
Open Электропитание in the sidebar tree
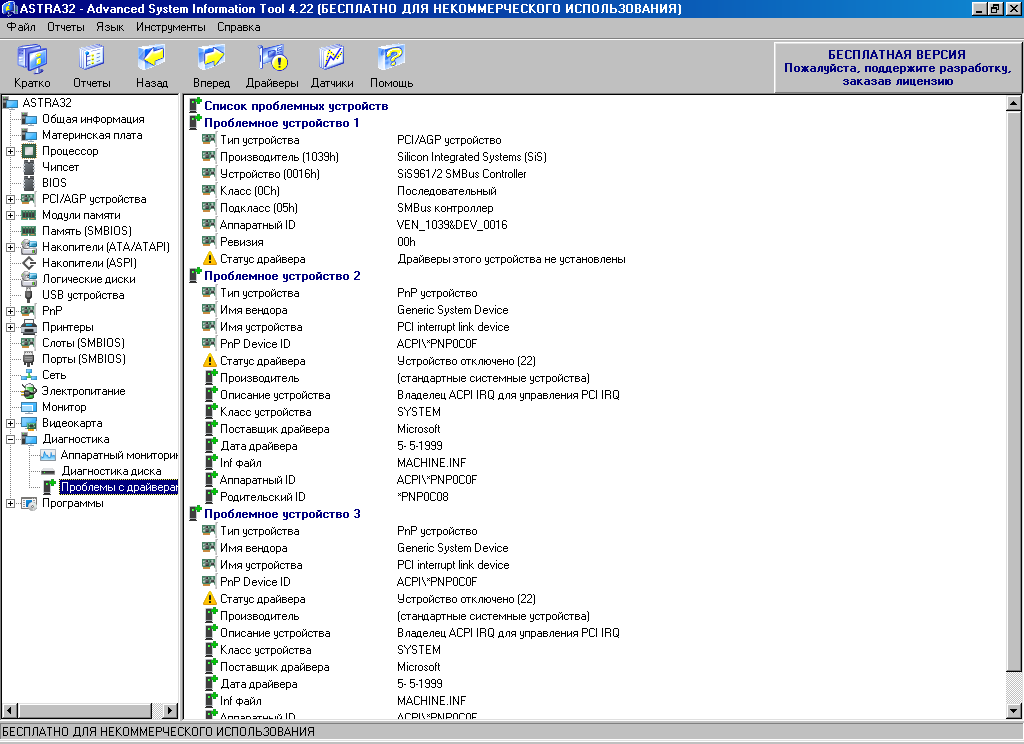(x=83, y=391)
